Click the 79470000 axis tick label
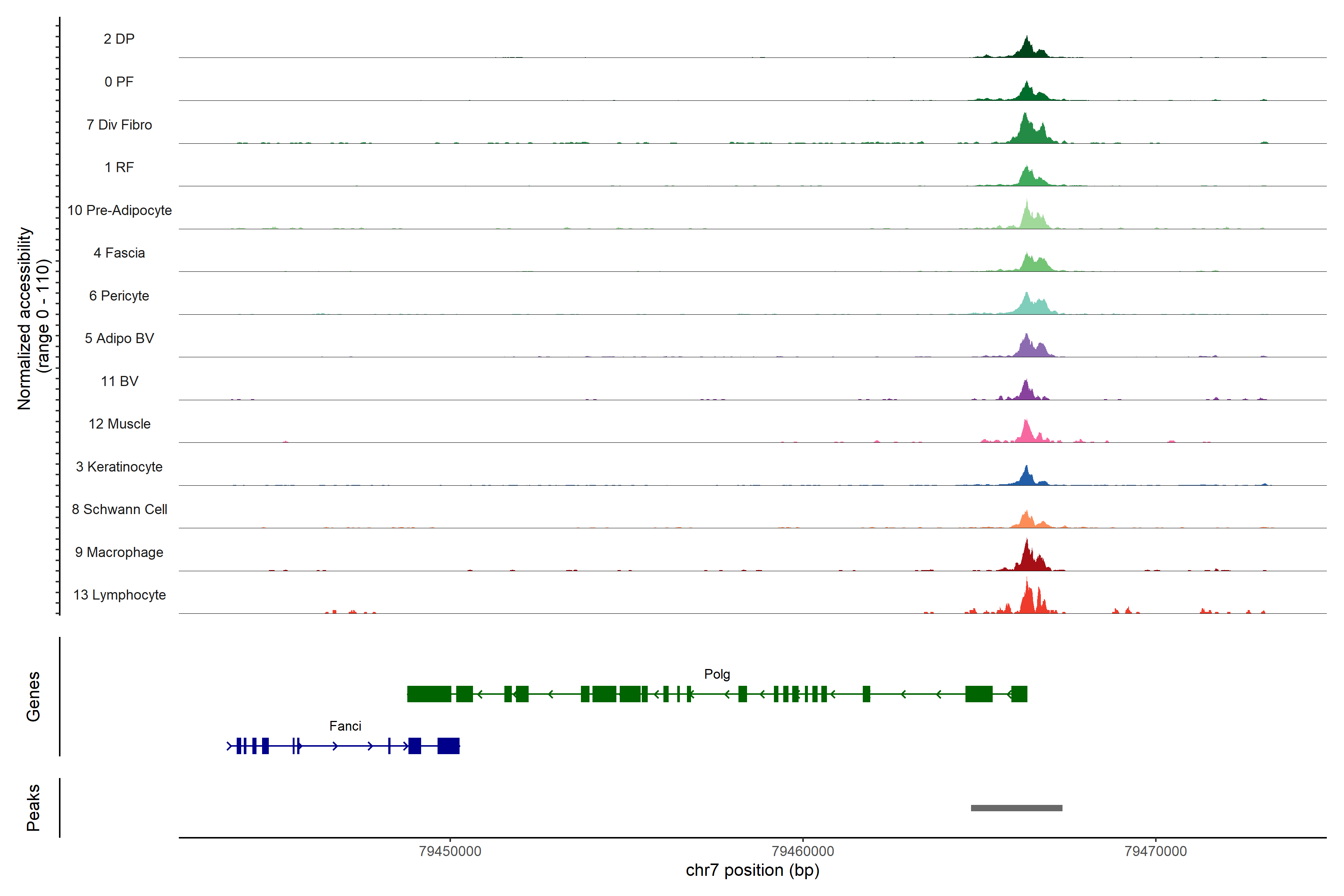The image size is (1344, 896). pyautogui.click(x=1155, y=852)
